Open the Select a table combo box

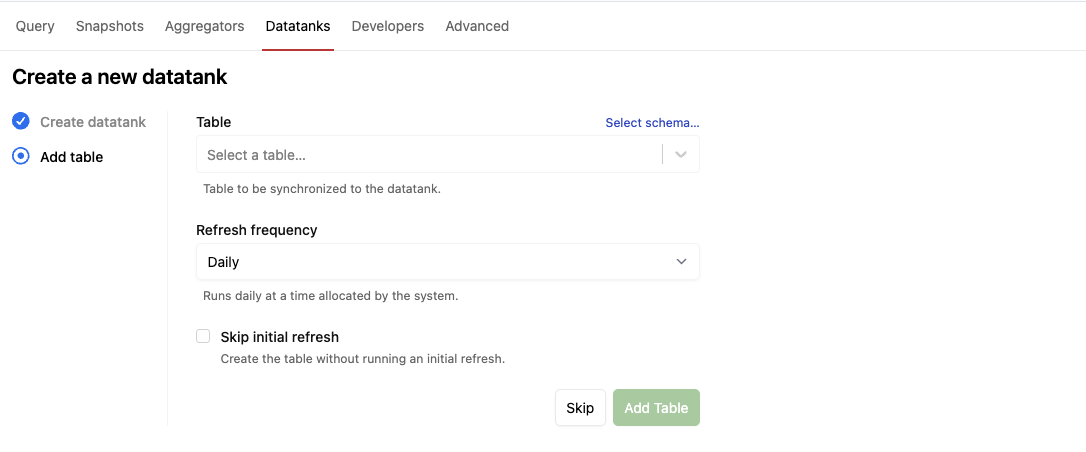(430, 155)
